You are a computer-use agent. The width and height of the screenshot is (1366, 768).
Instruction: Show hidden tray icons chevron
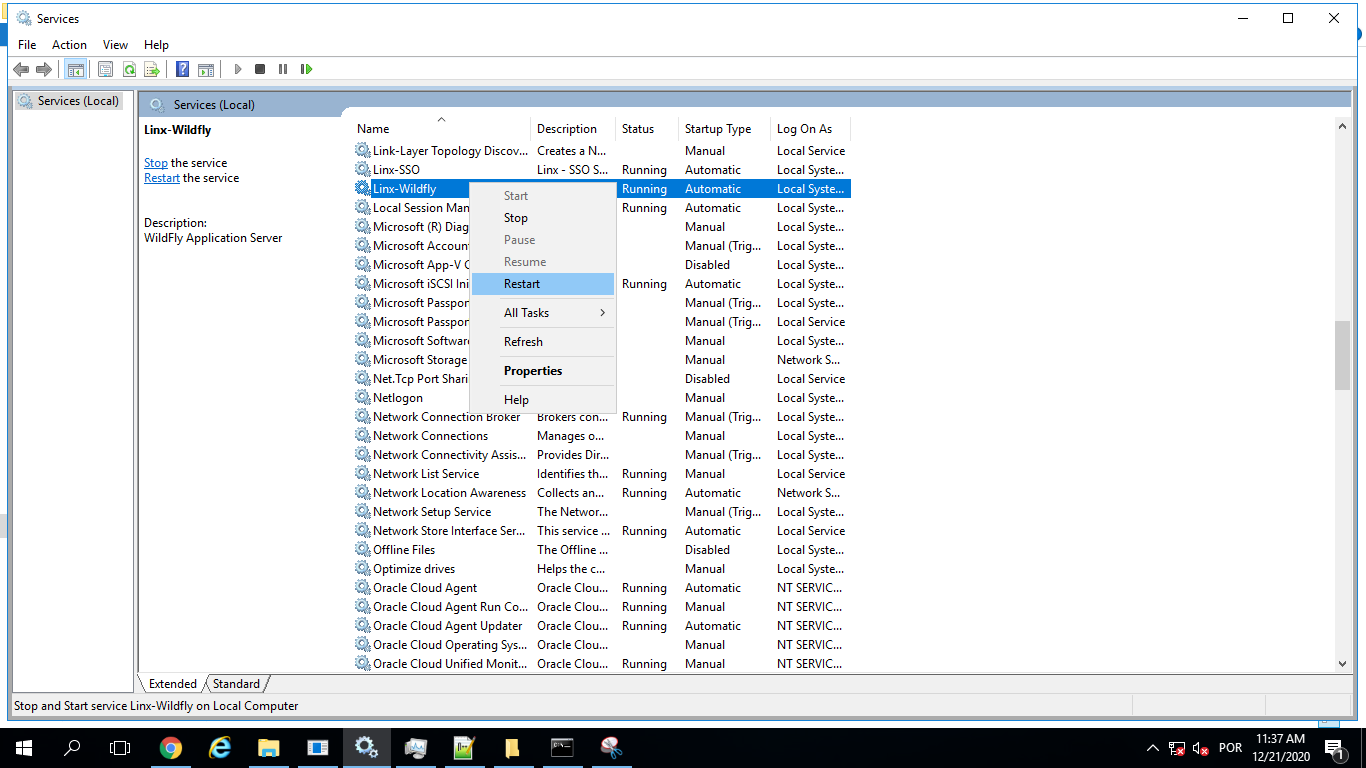[1152, 748]
